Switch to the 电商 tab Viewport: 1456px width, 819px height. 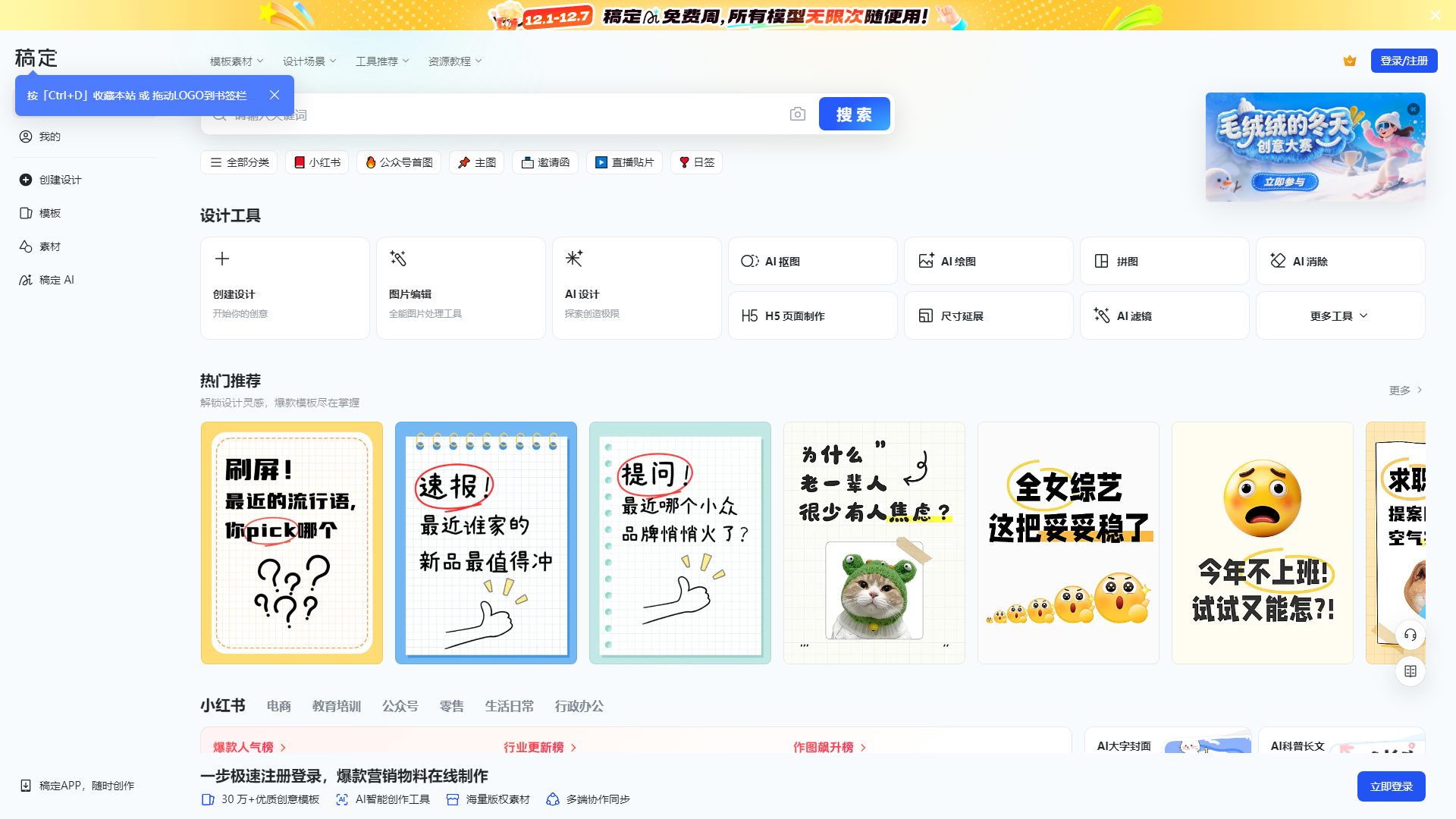[278, 706]
